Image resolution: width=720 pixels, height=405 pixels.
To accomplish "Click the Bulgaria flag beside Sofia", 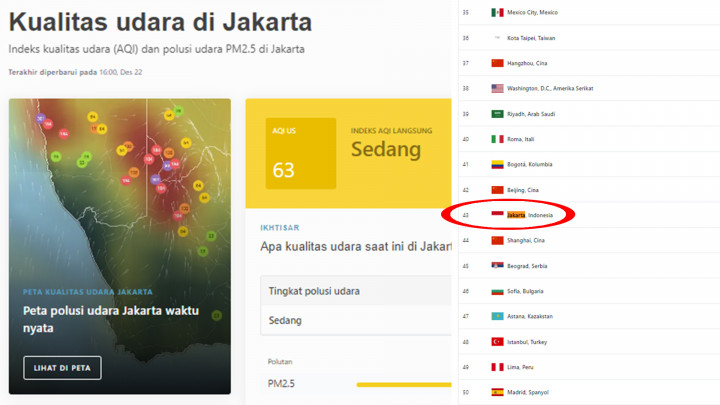I will coord(497,291).
